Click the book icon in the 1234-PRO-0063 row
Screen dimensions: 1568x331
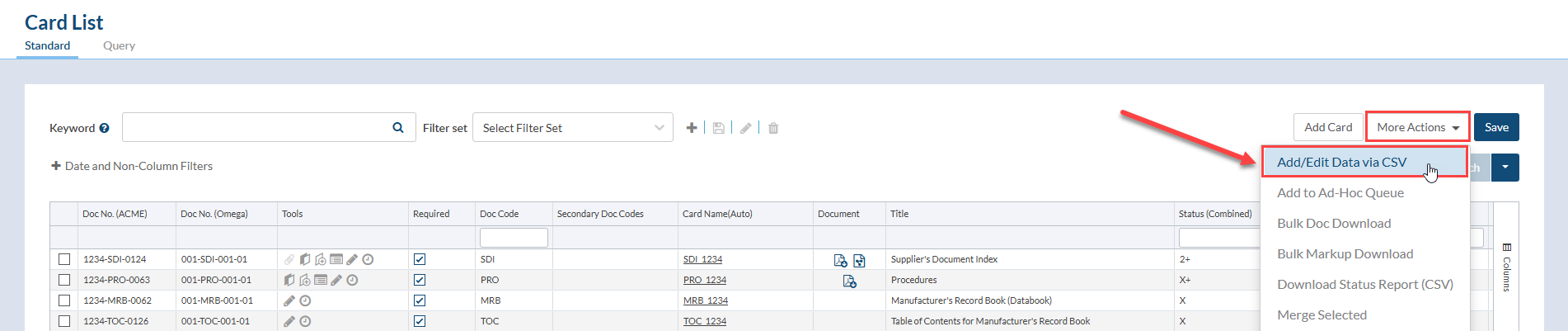[289, 280]
